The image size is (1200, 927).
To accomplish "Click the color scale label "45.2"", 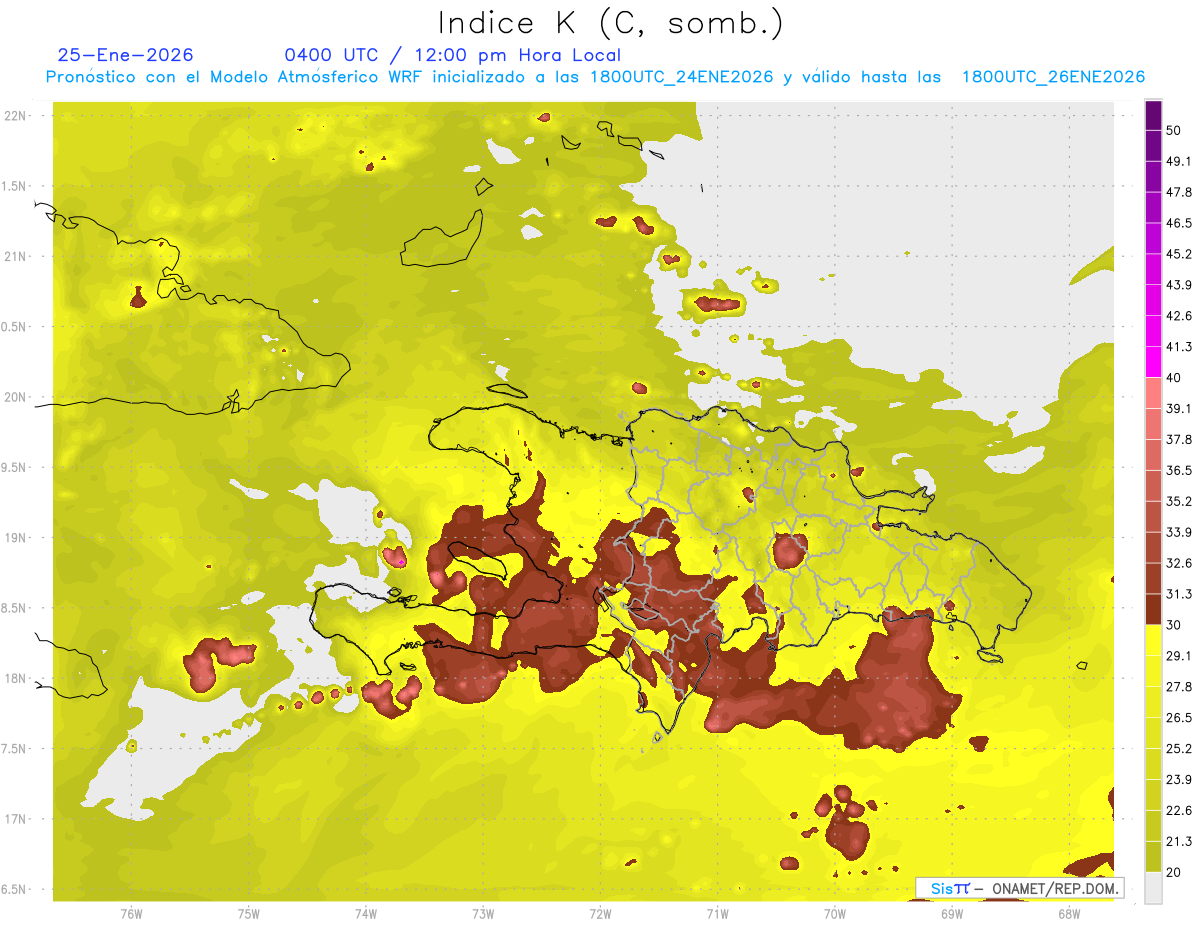I will tap(1179, 254).
